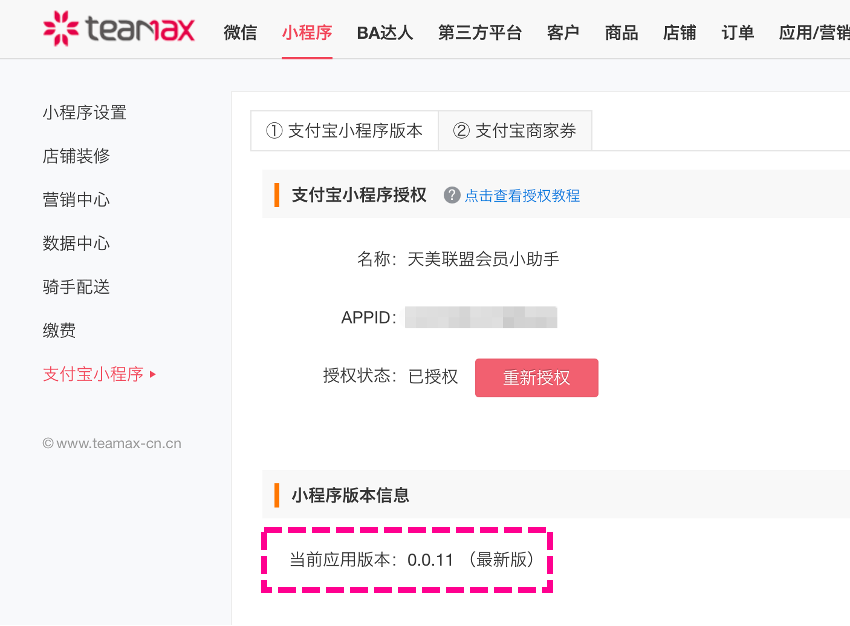
Task: Click the arrow beside 支付宝小程序 in sidebar
Action: pyautogui.click(x=153, y=374)
